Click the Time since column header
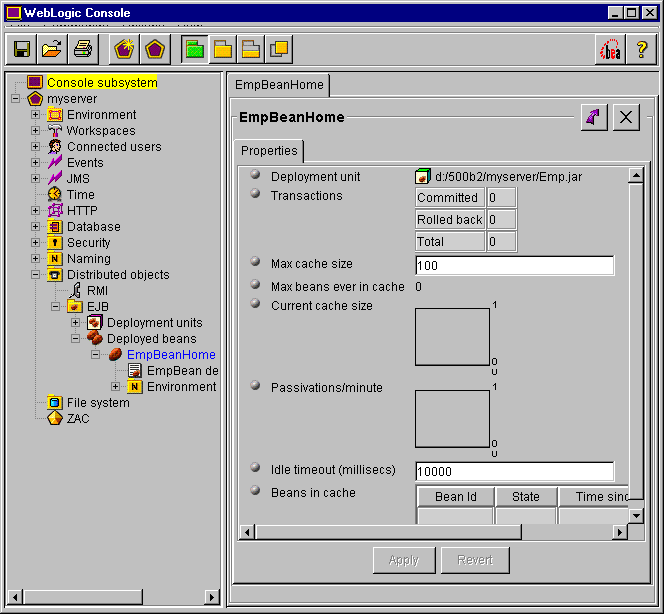The image size is (664, 614). pyautogui.click(x=594, y=496)
